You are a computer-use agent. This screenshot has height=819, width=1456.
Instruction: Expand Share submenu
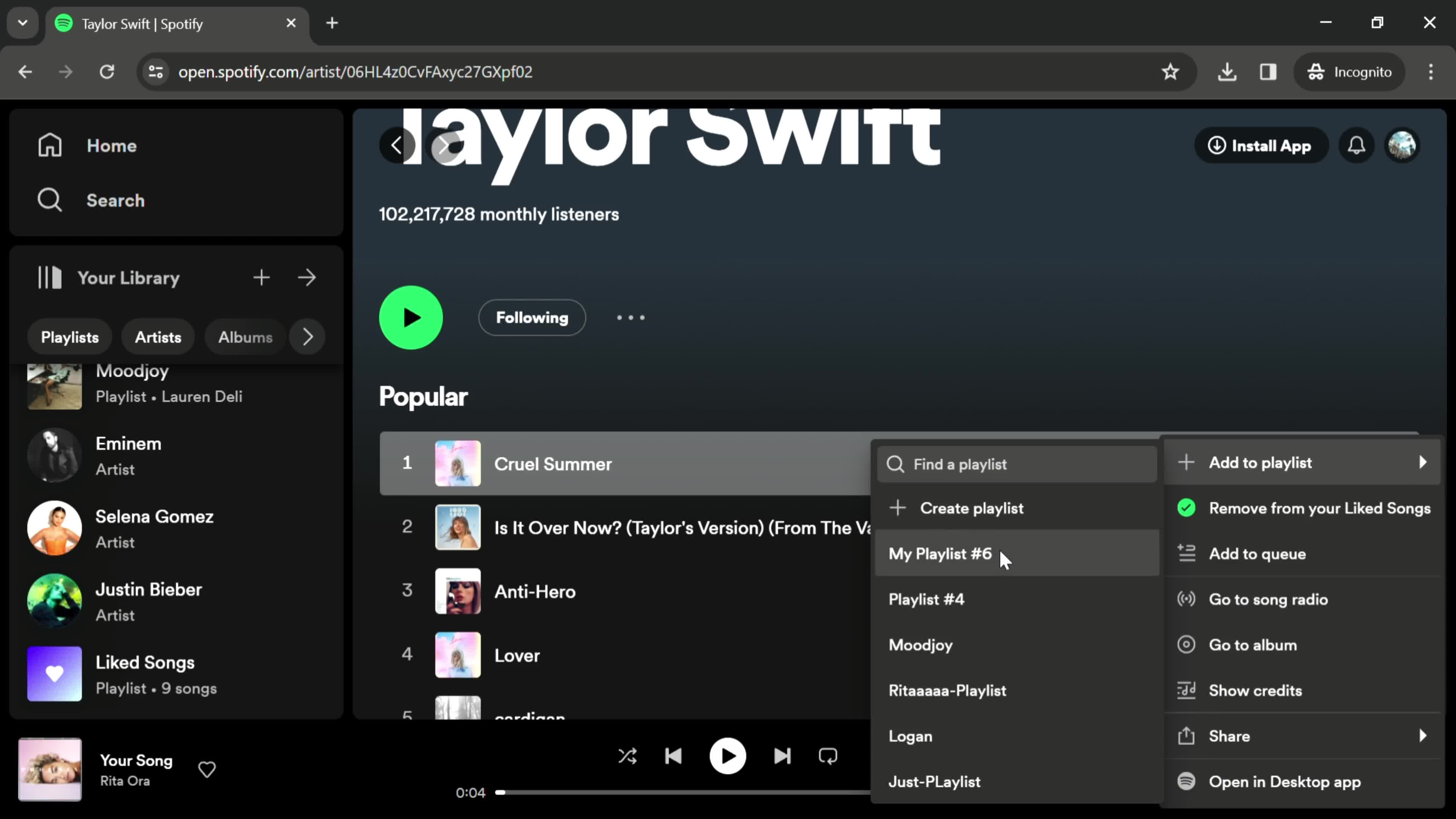point(1302,736)
